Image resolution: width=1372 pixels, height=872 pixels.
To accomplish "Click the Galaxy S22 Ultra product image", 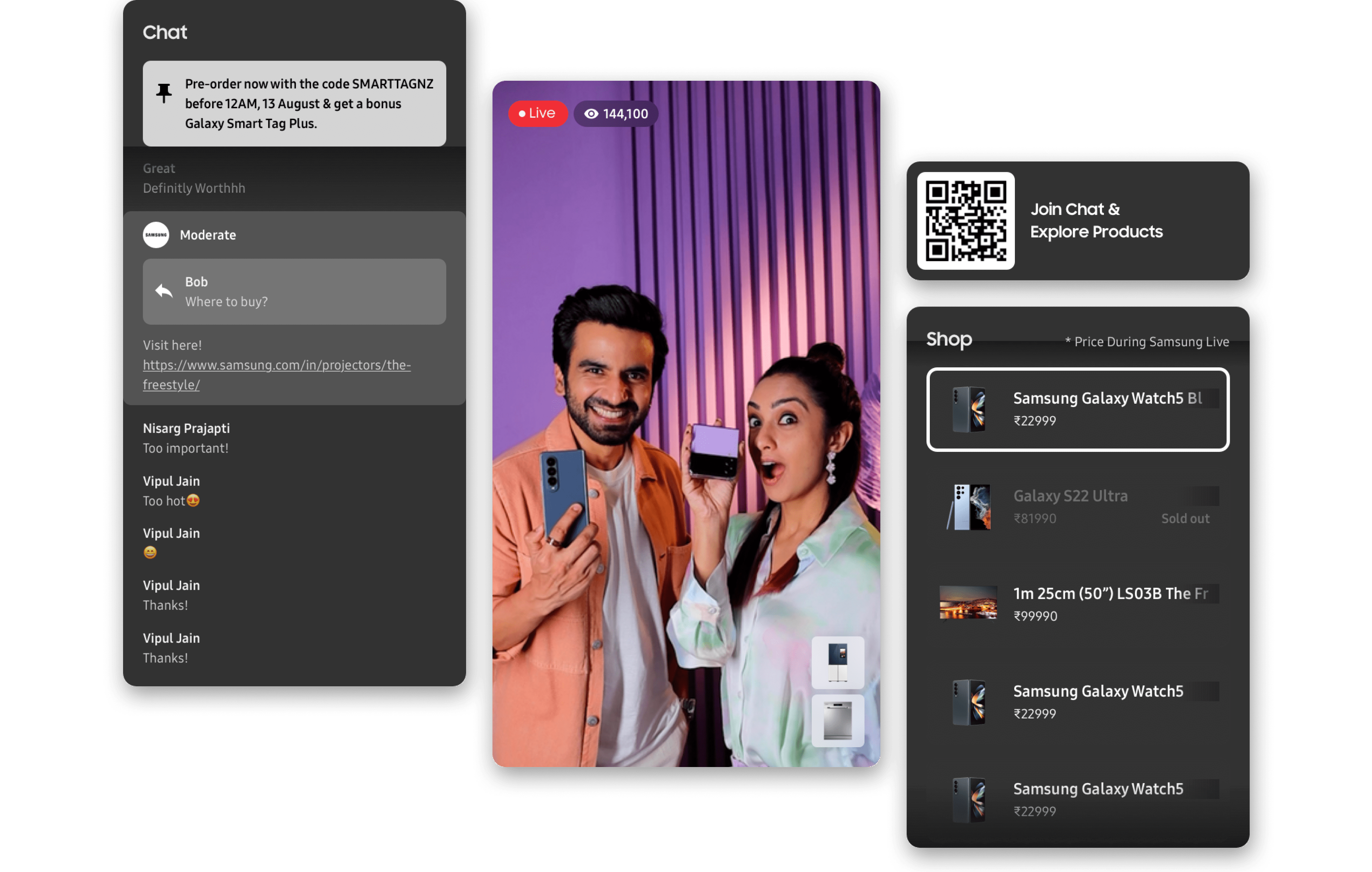I will click(x=968, y=507).
